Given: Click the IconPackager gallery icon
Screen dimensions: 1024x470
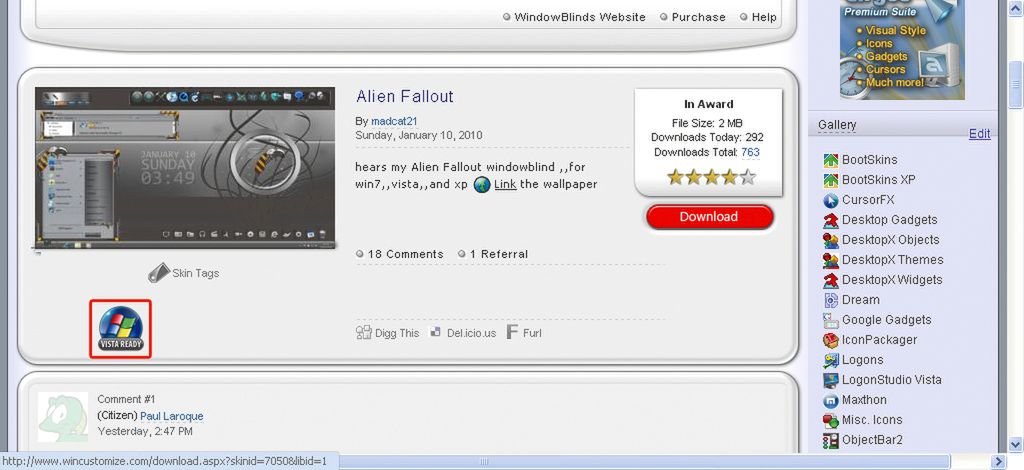Looking at the screenshot, I should tap(831, 340).
